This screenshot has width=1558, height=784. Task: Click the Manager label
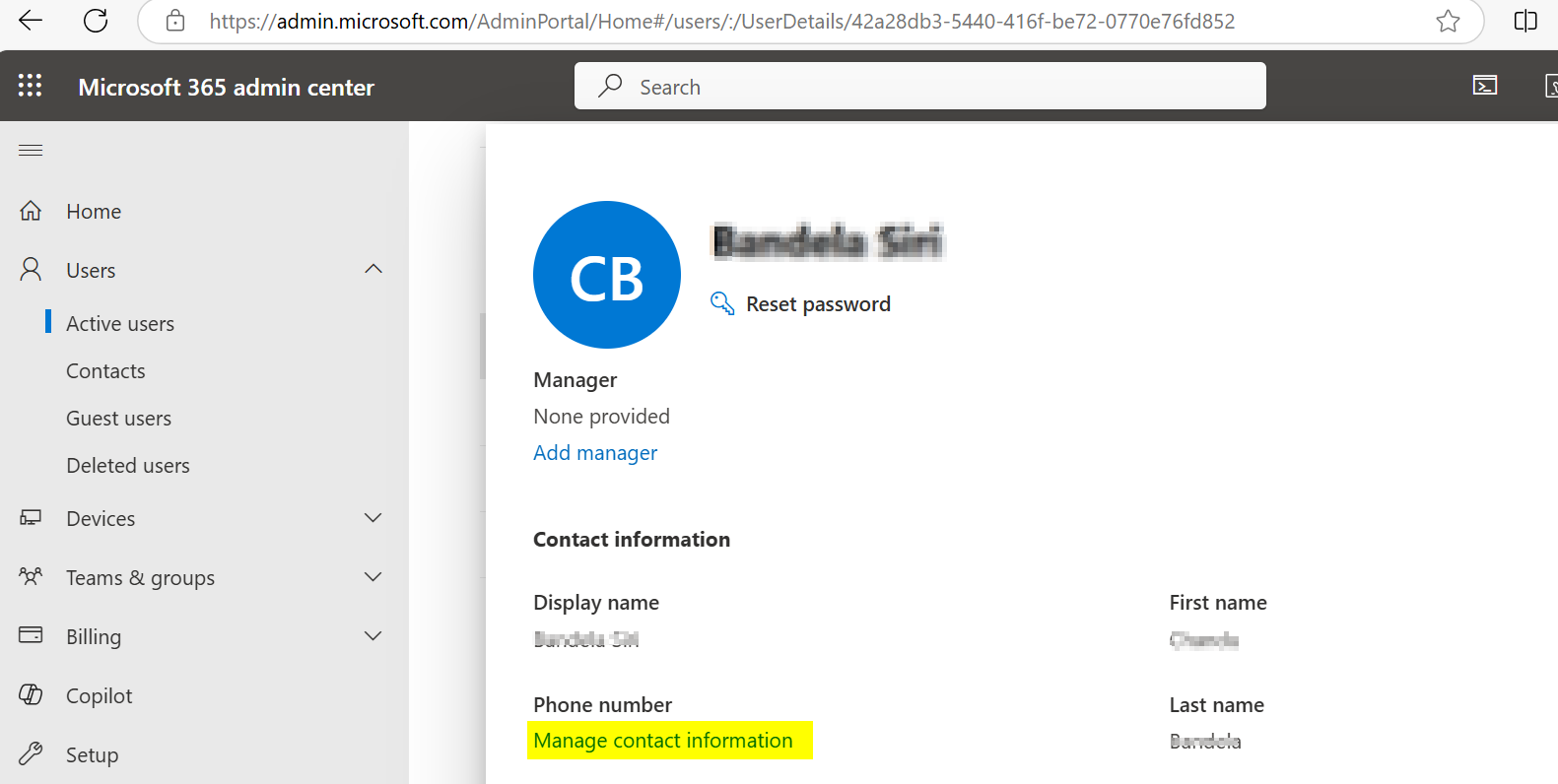coord(575,380)
